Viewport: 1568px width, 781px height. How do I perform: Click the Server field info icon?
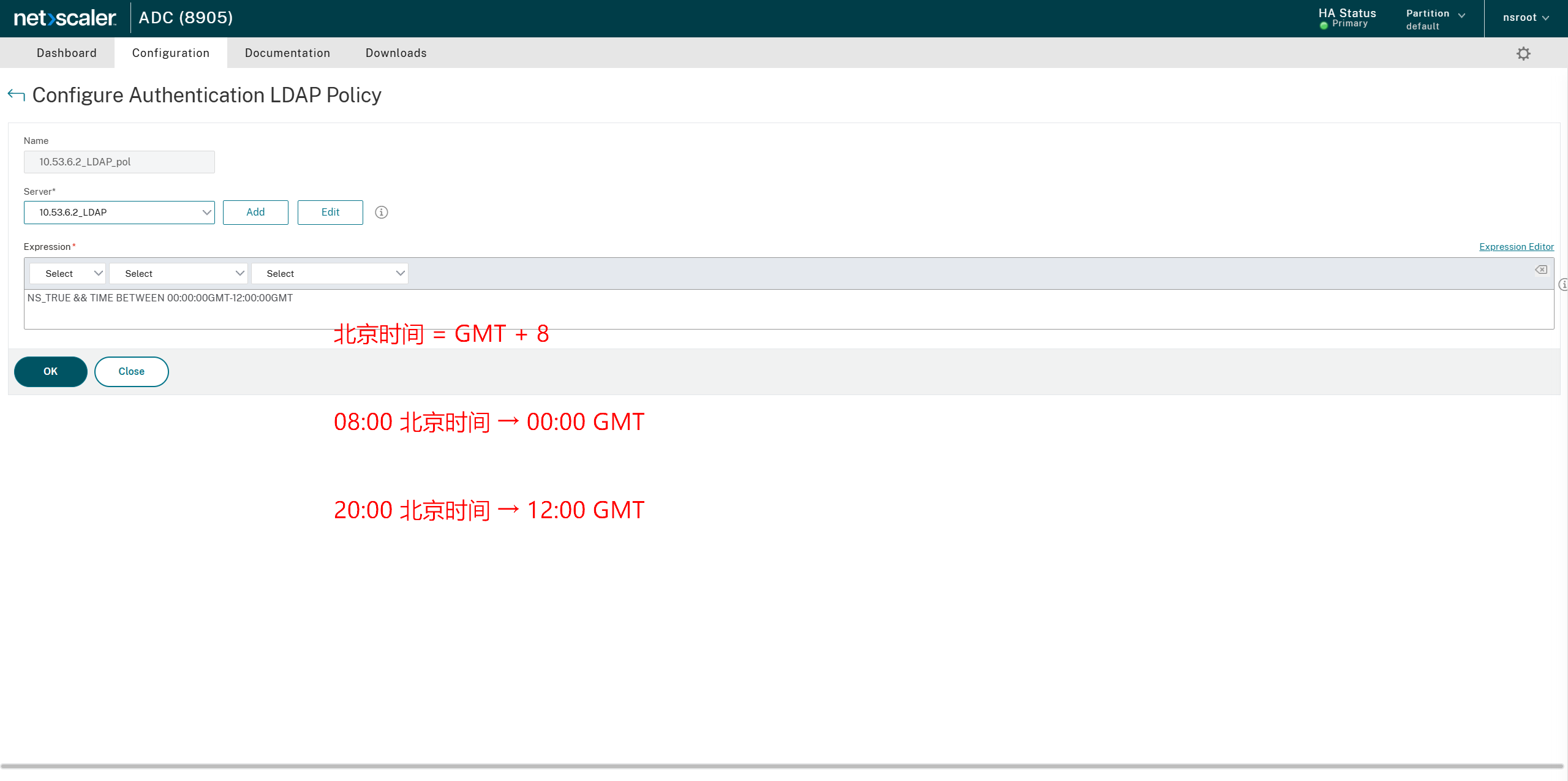pos(381,213)
